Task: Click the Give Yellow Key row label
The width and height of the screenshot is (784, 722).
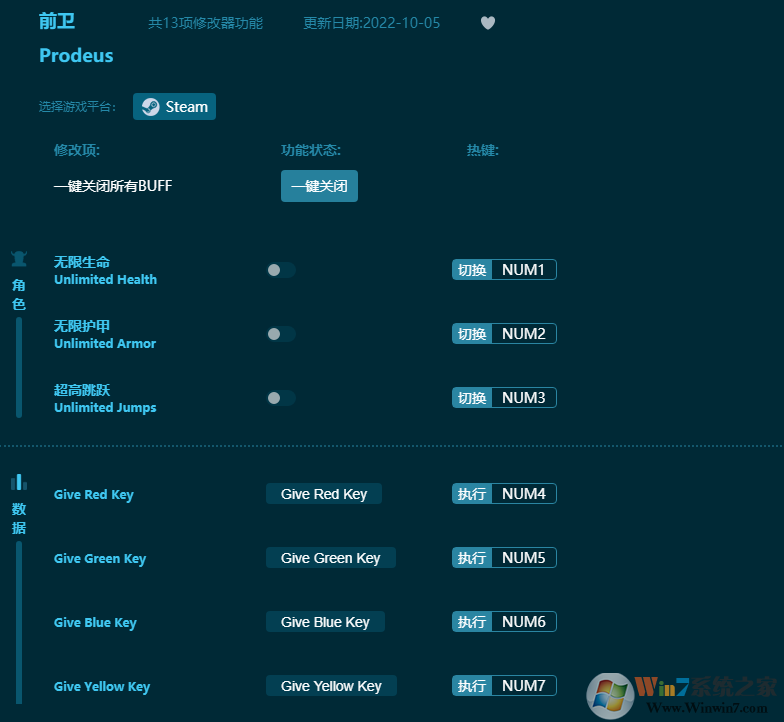Action: coord(102,686)
